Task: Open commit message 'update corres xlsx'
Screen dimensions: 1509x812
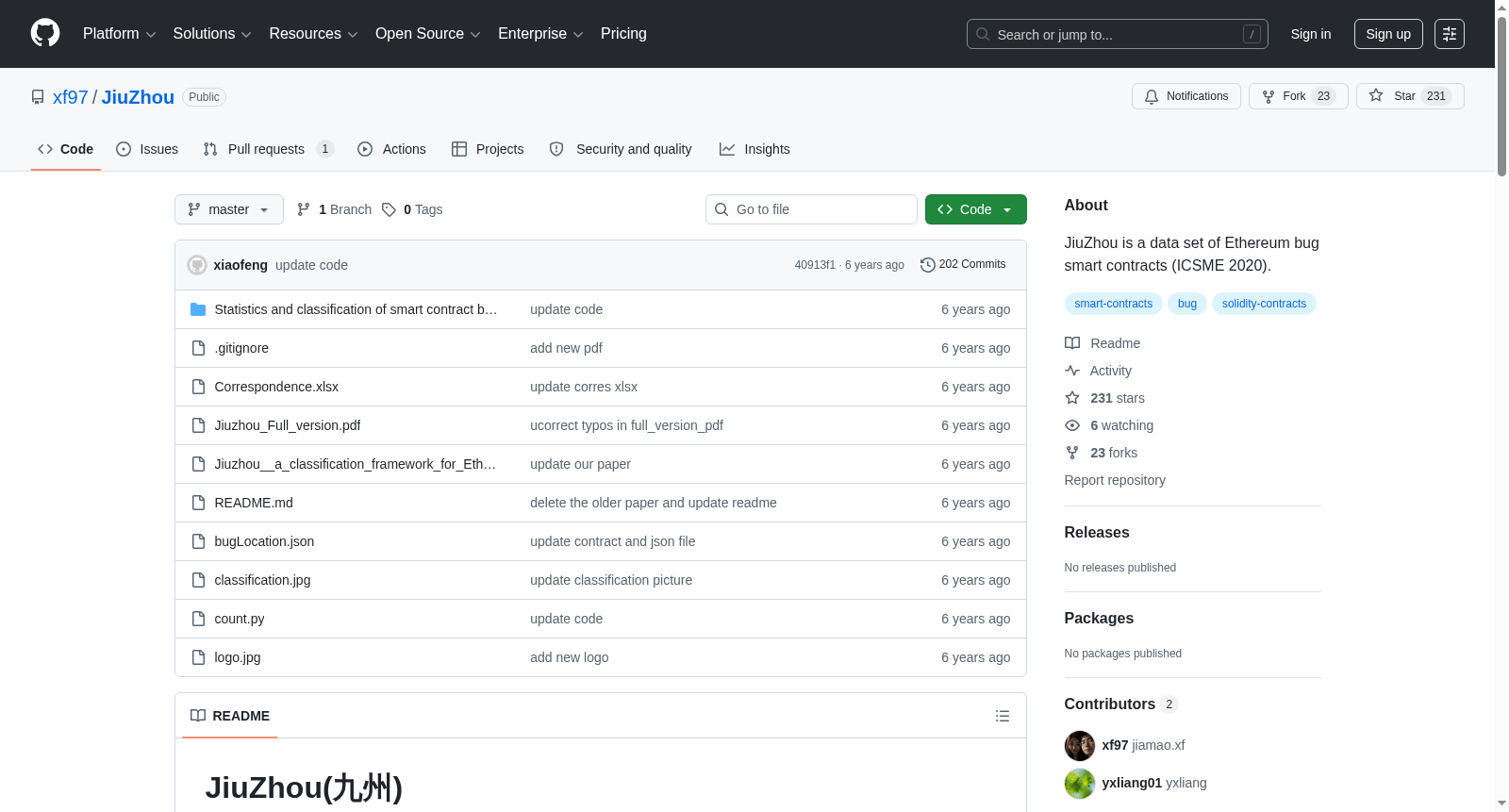Action: 584,387
